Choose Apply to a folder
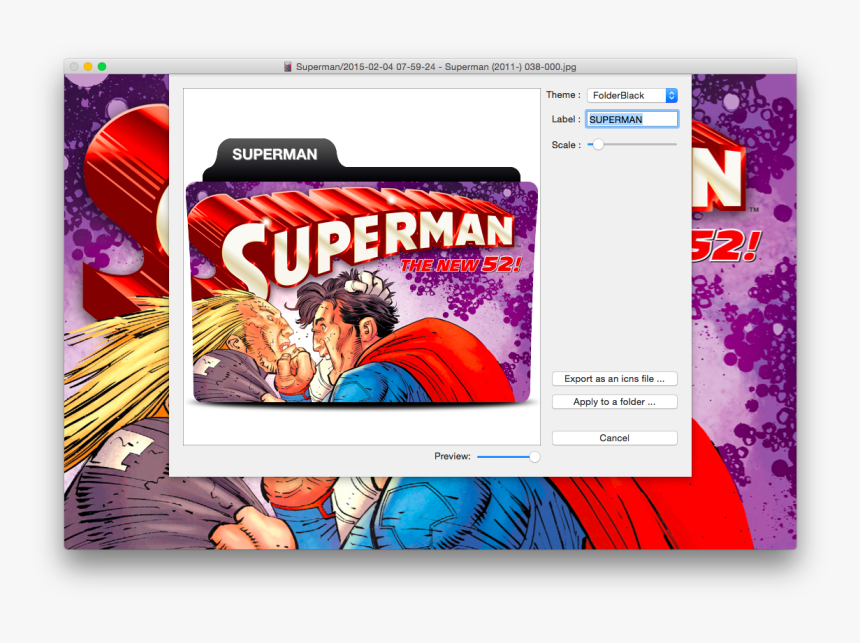860x643 pixels. point(614,401)
